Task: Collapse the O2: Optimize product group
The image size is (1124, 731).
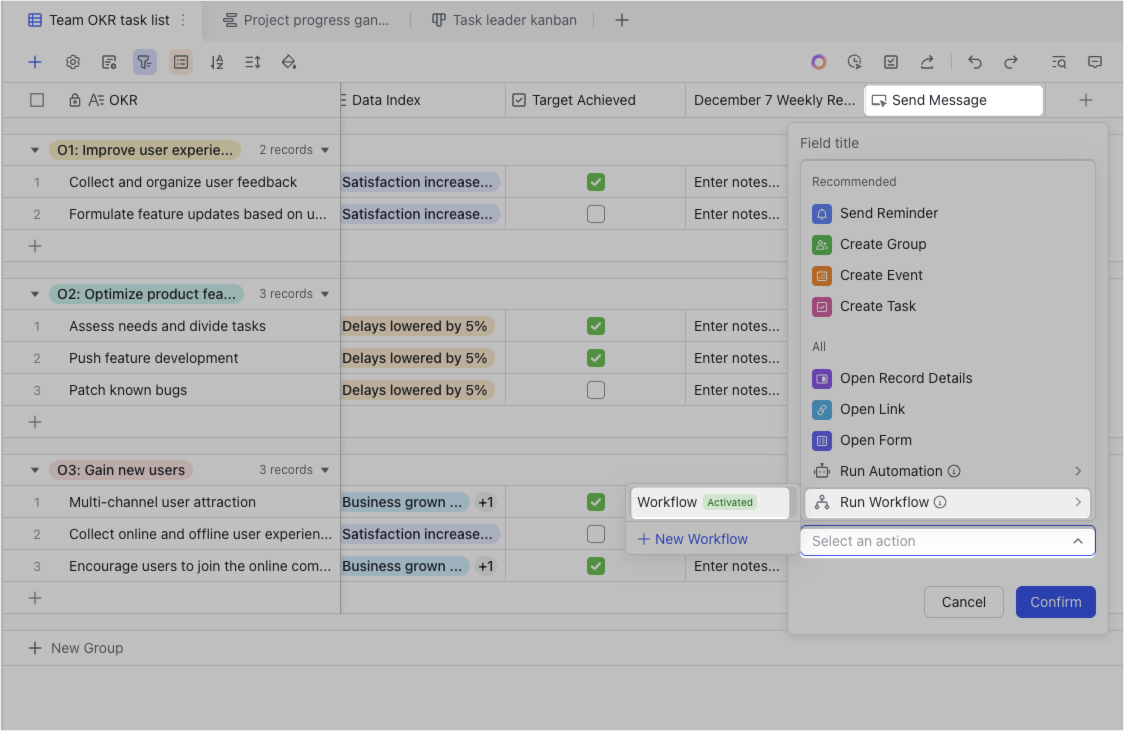Action: click(x=34, y=294)
